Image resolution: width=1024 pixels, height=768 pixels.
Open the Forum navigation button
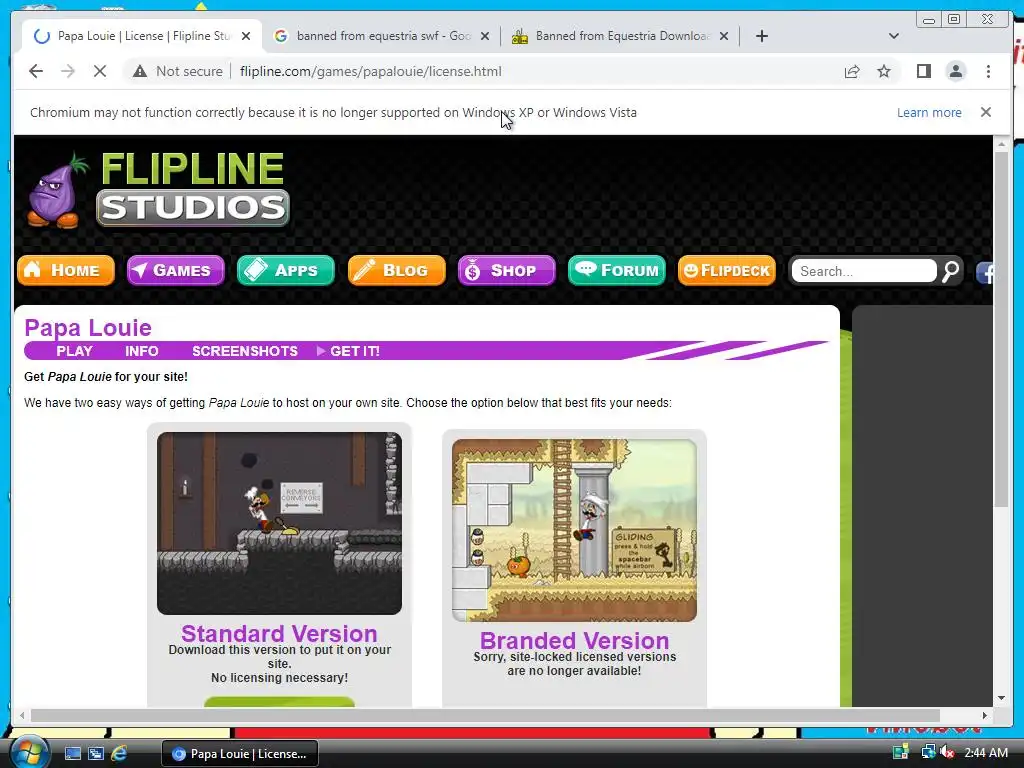coord(617,270)
